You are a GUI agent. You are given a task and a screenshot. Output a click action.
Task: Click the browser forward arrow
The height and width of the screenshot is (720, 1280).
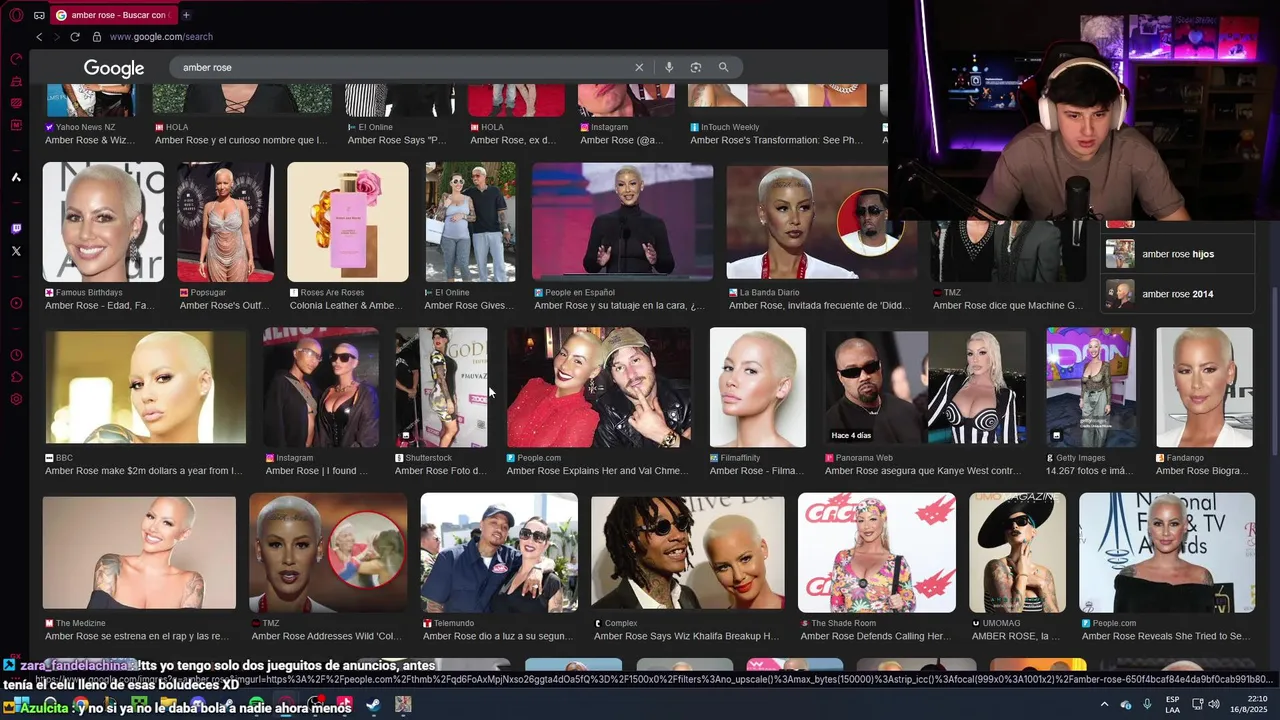coord(56,37)
